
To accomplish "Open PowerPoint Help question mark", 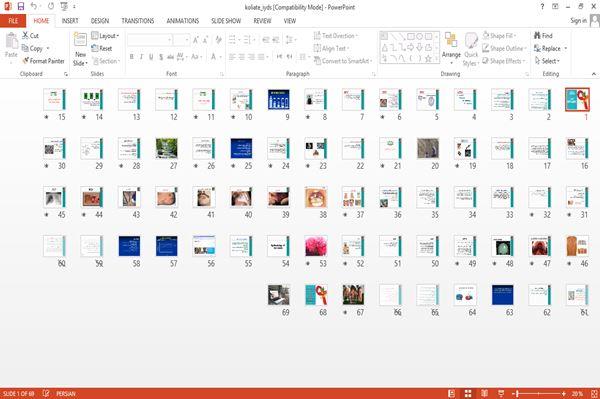I will click(542, 7).
